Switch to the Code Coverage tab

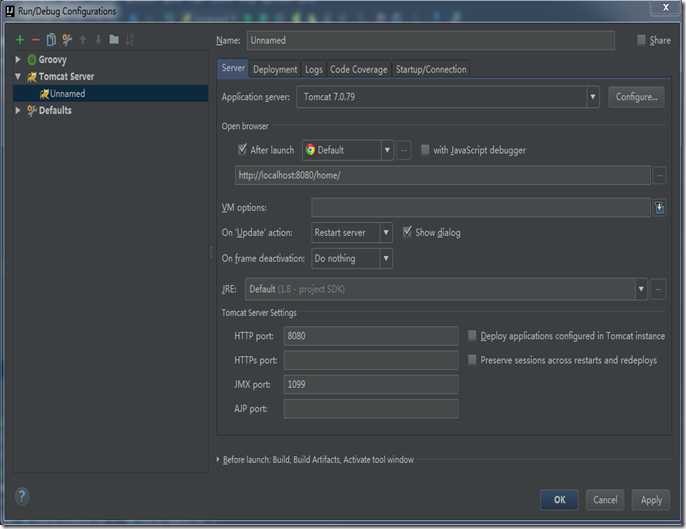[359, 70]
